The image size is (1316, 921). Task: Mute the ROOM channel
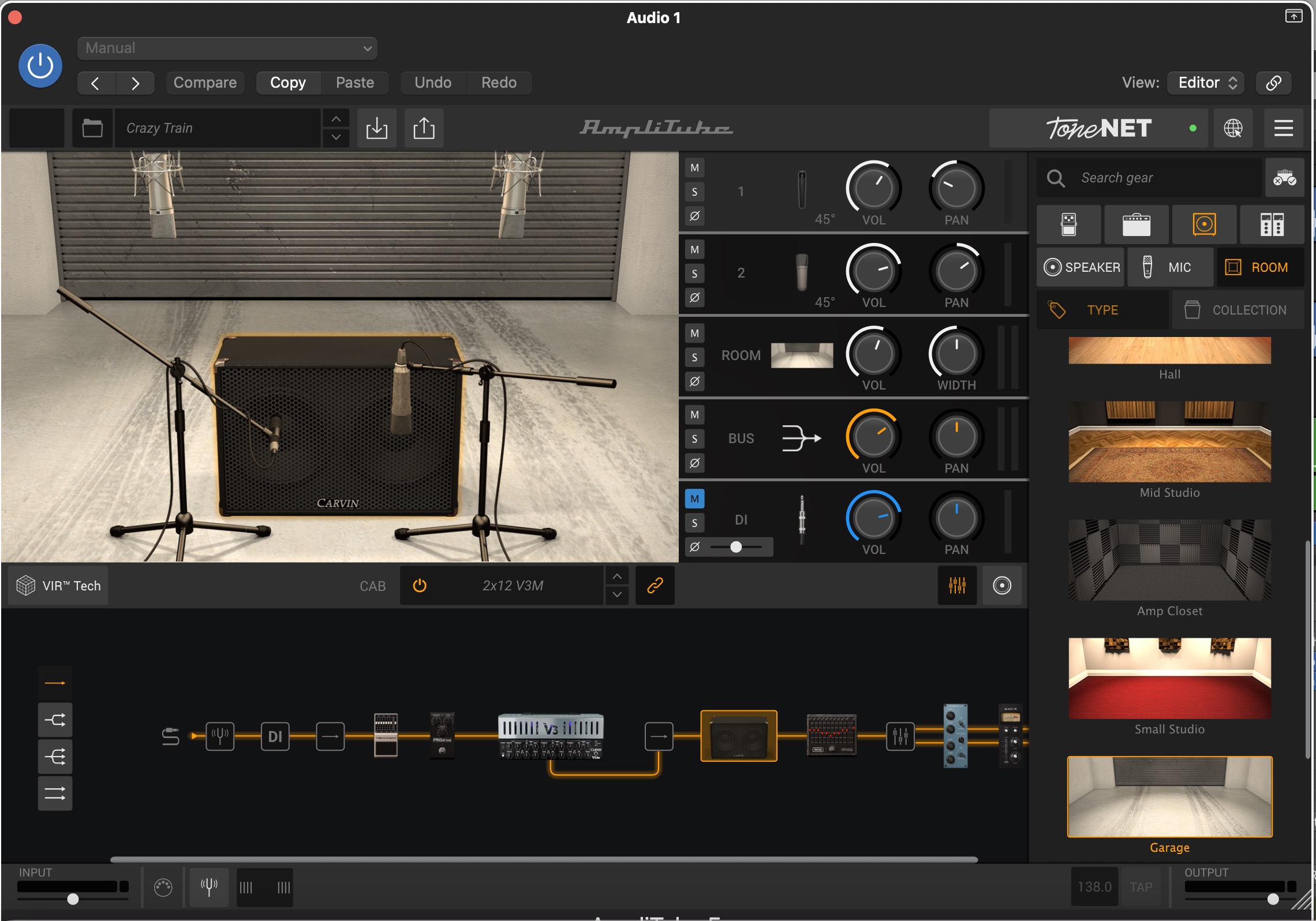(x=694, y=334)
